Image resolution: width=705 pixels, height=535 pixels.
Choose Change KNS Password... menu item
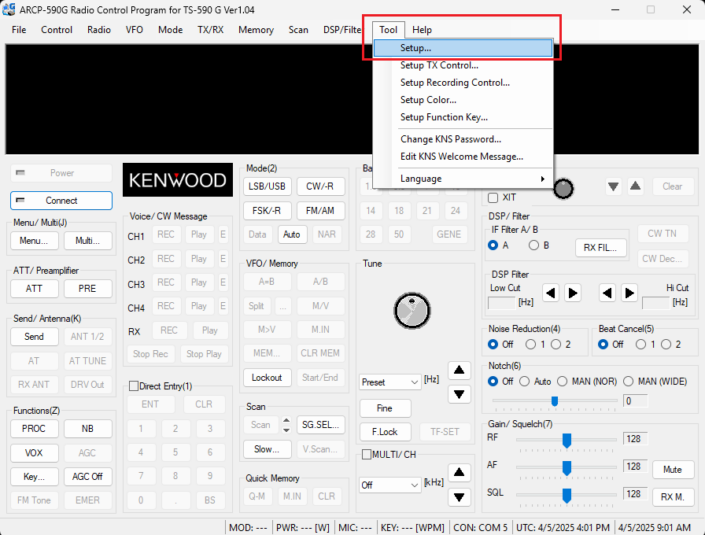click(x=463, y=139)
